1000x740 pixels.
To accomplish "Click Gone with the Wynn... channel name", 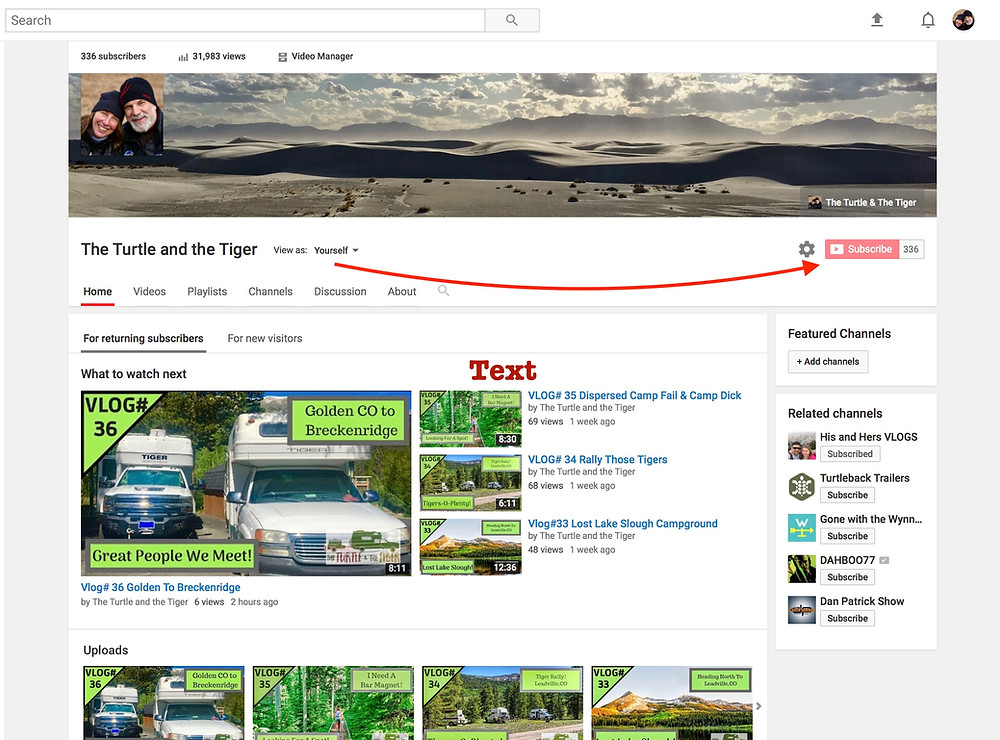I will pyautogui.click(x=871, y=519).
